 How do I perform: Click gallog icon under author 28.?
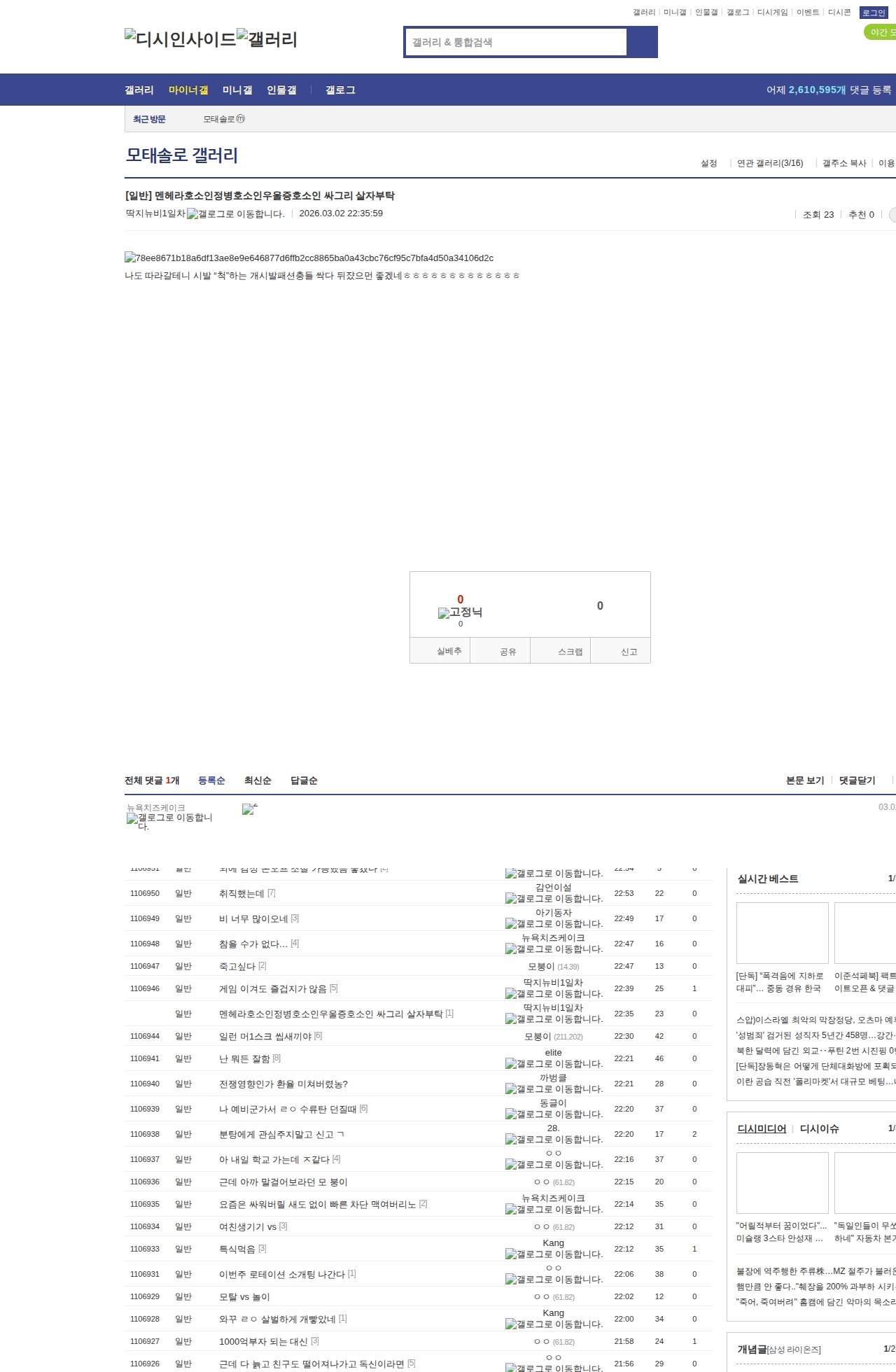554,1140
